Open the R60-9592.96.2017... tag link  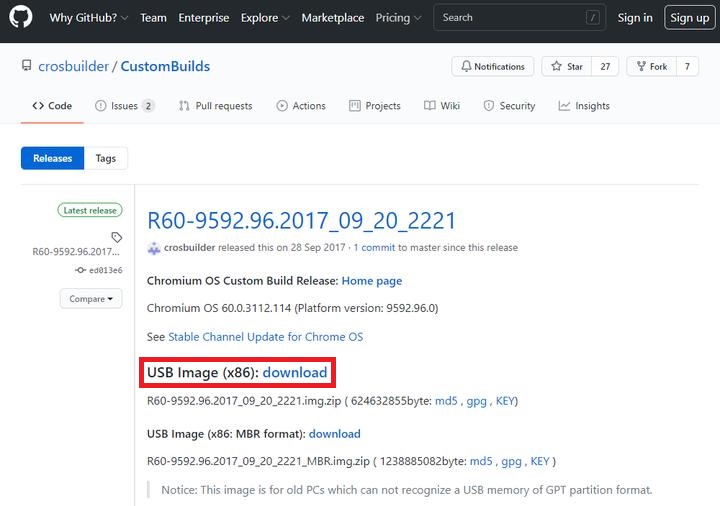[x=76, y=252]
